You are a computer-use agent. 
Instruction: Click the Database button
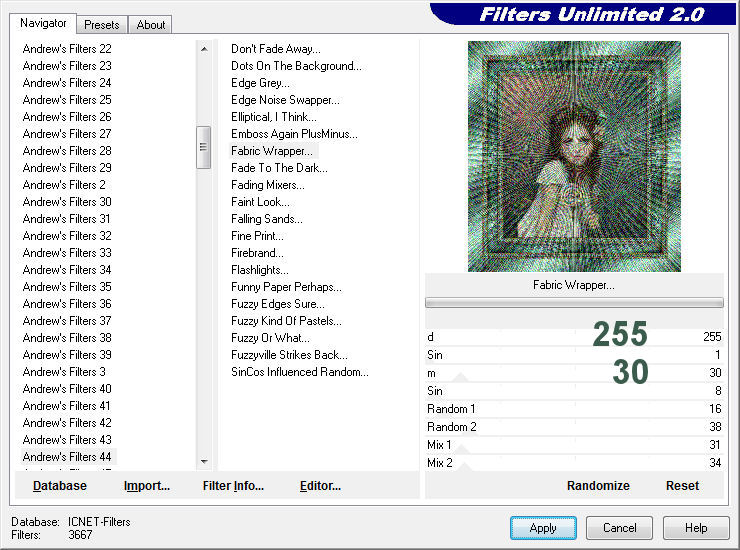tap(60, 486)
